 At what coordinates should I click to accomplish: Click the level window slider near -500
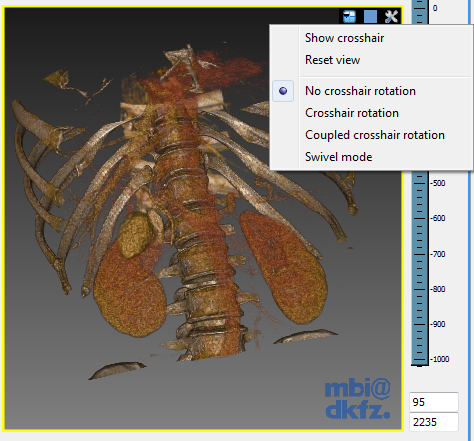pos(419,183)
